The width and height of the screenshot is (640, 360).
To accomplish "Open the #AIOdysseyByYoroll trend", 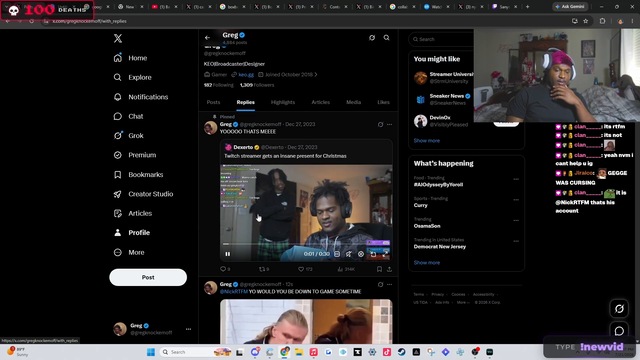I will (x=438, y=184).
